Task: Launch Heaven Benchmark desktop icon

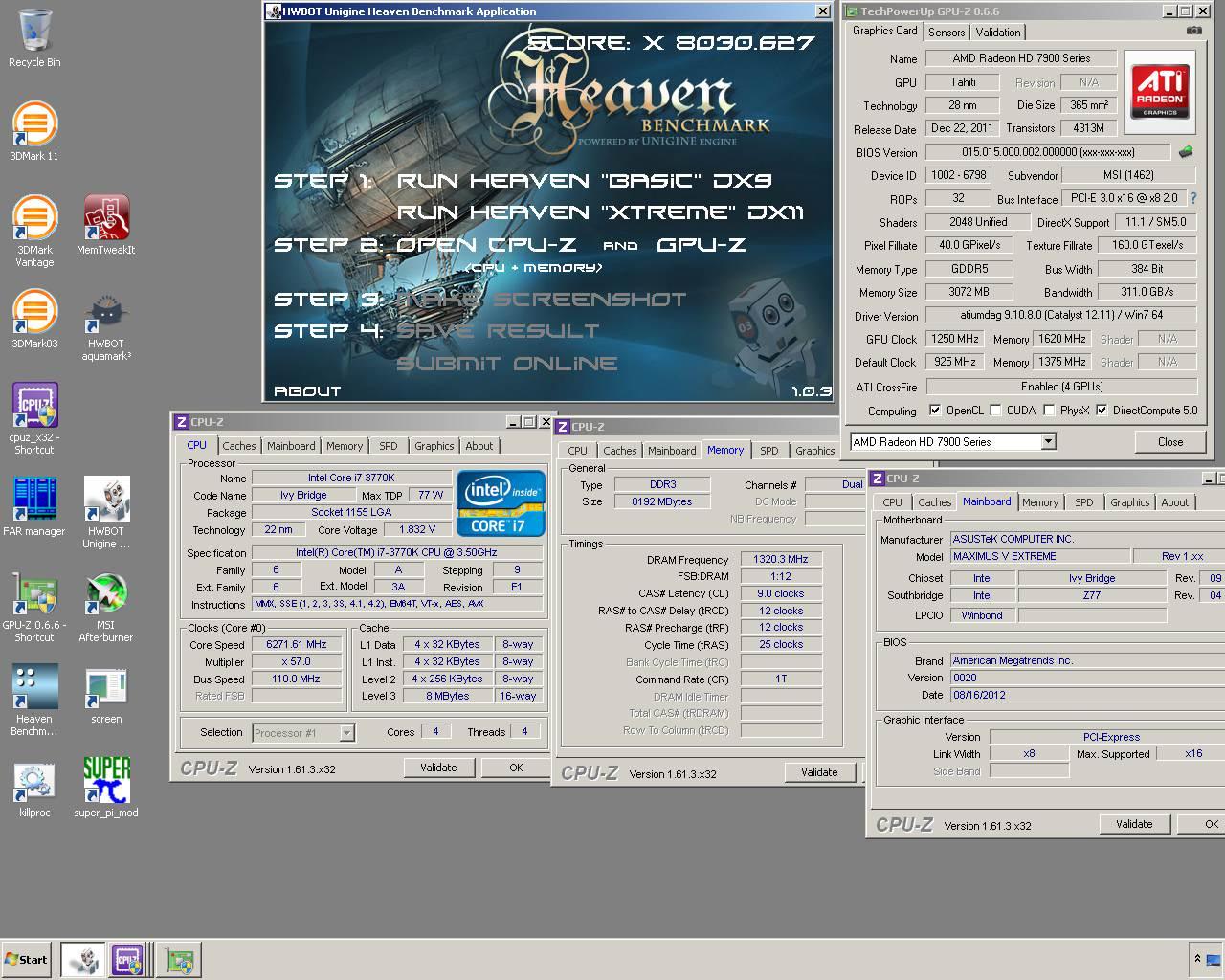Action: tap(34, 700)
